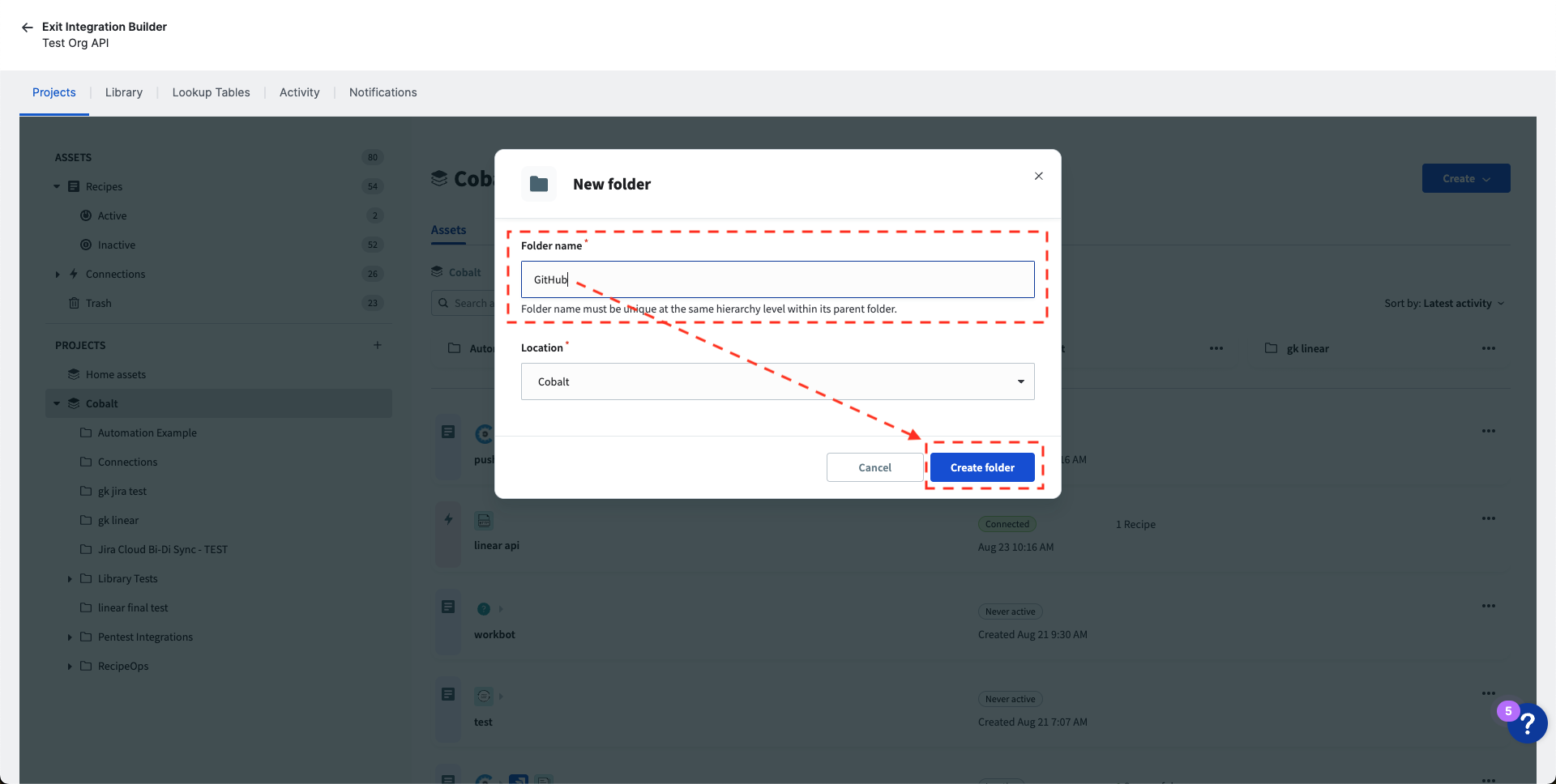Open more options for test recipe row

coord(1489,693)
